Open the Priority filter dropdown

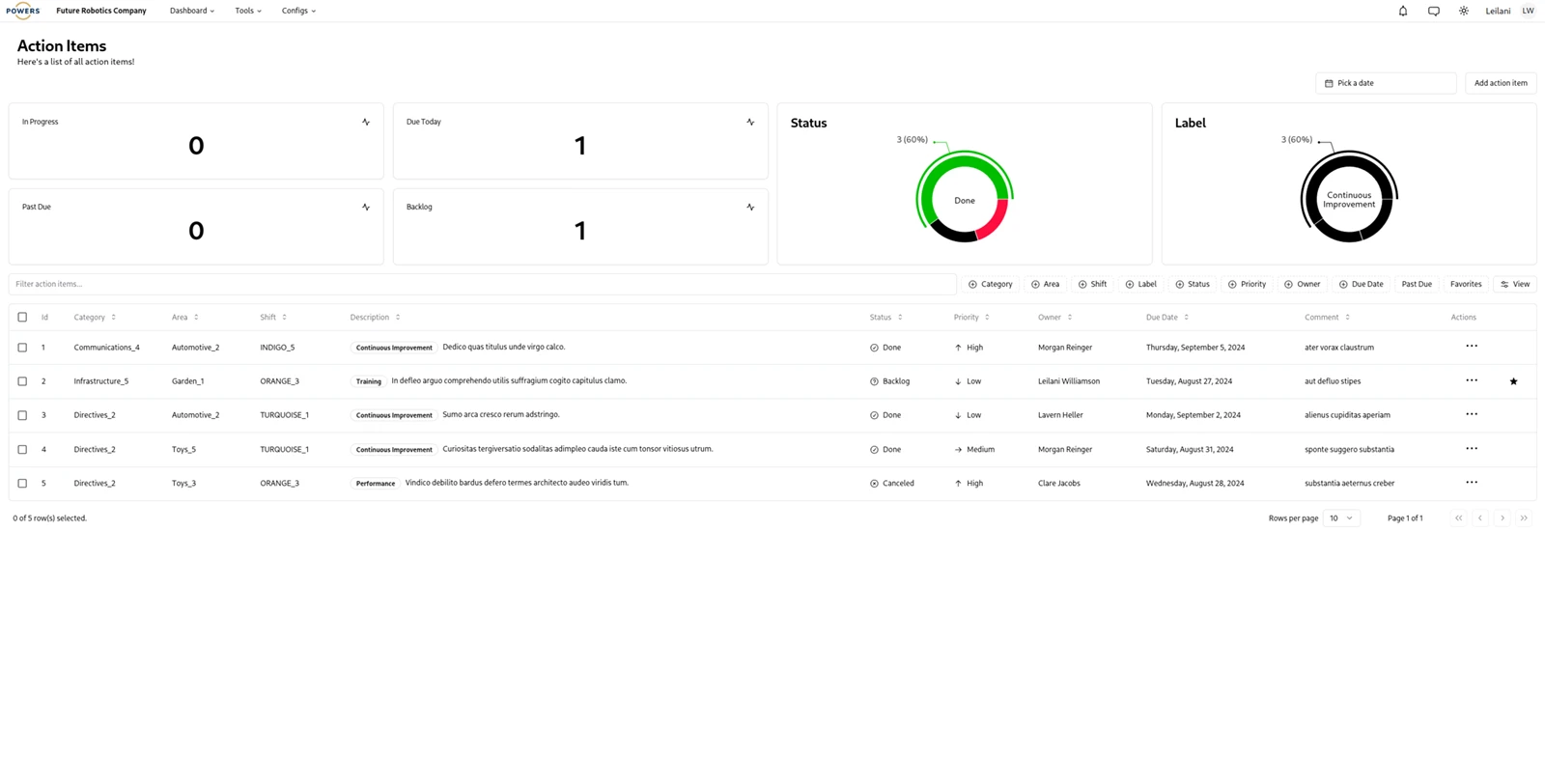point(1248,284)
